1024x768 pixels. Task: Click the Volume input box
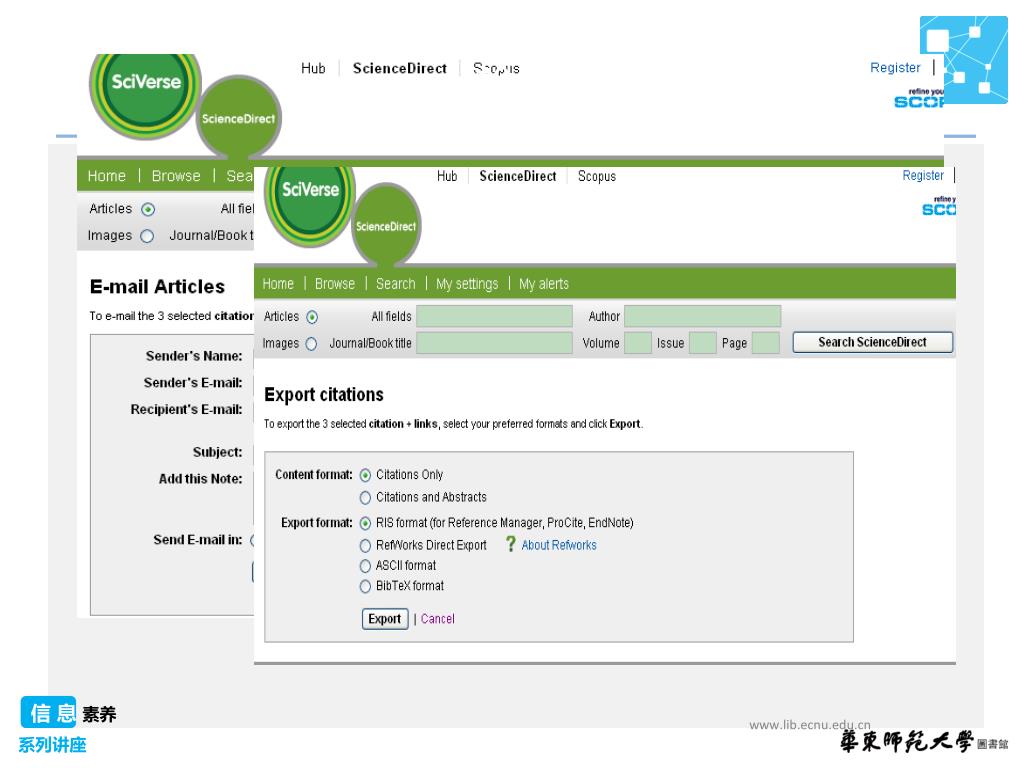[x=637, y=343]
